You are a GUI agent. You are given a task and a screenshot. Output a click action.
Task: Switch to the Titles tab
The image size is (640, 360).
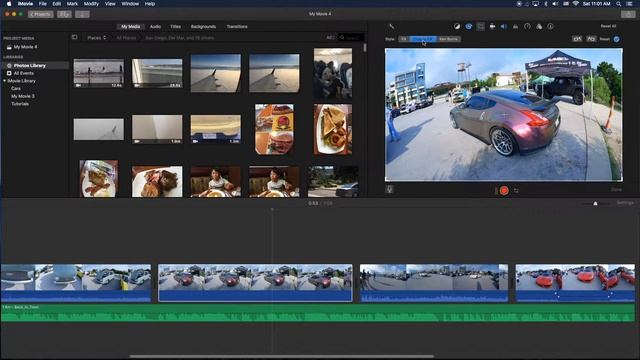176,27
